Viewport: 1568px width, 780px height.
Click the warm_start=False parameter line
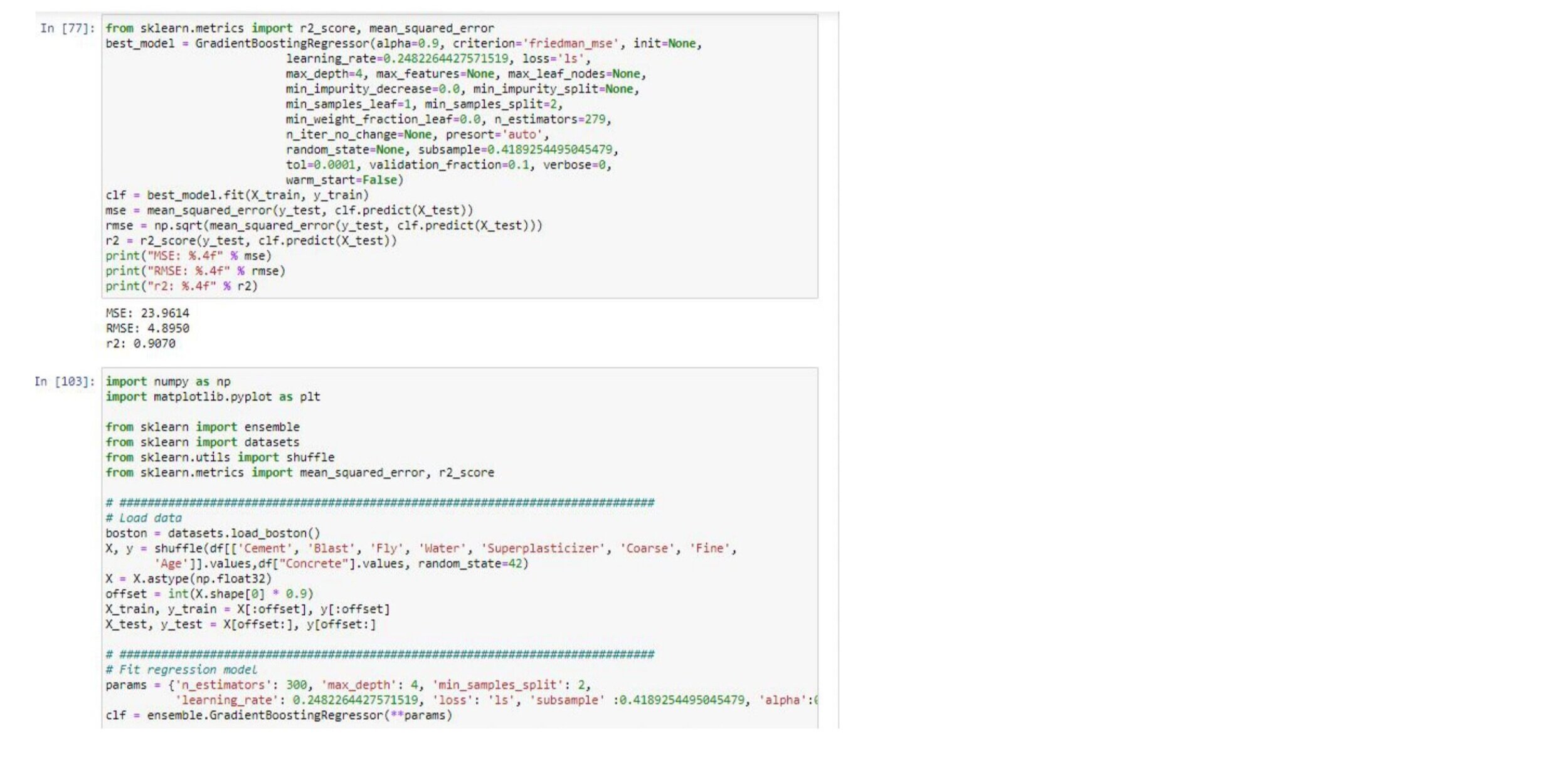[344, 180]
